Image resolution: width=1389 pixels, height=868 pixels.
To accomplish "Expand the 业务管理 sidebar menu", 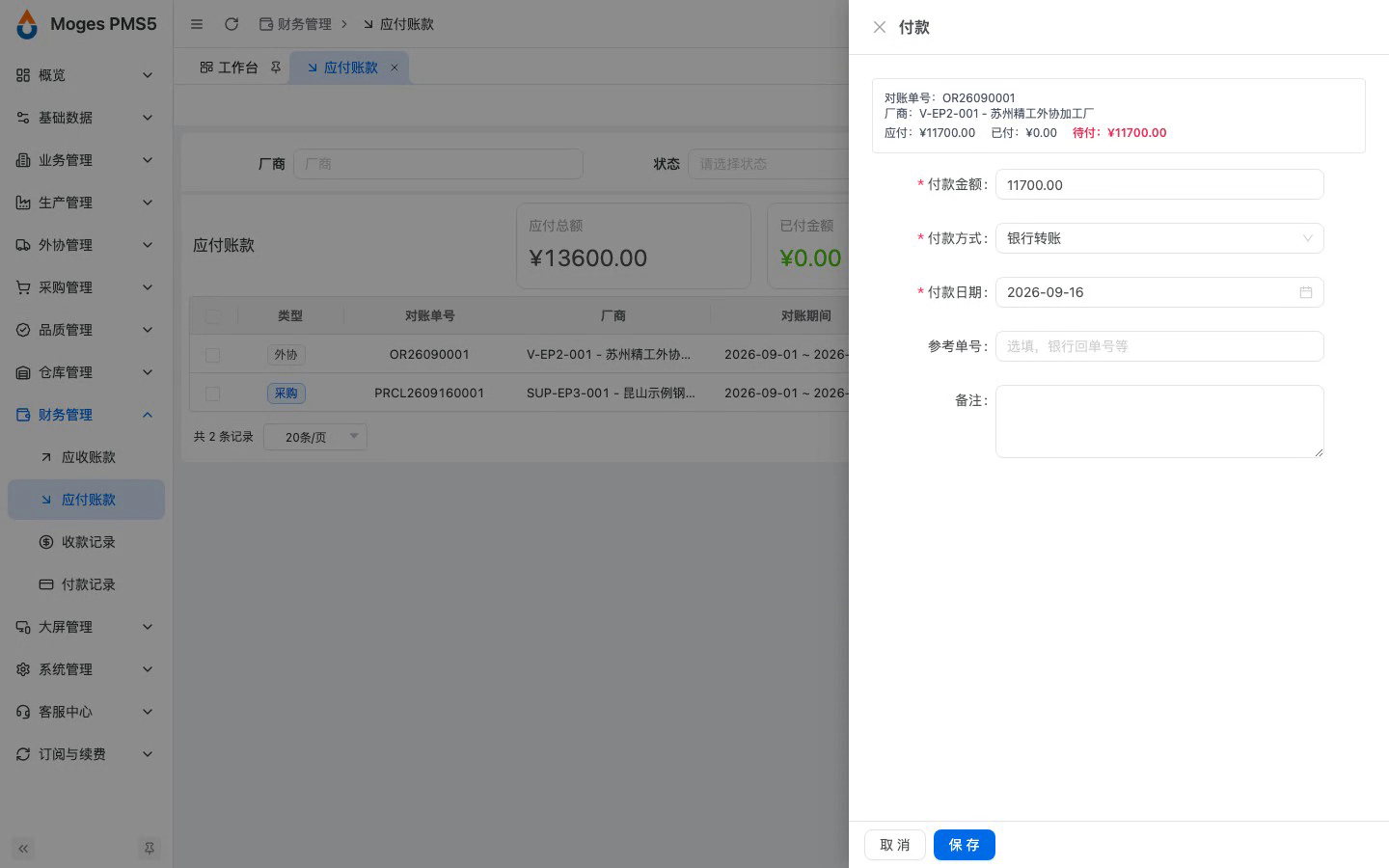I will tap(86, 160).
